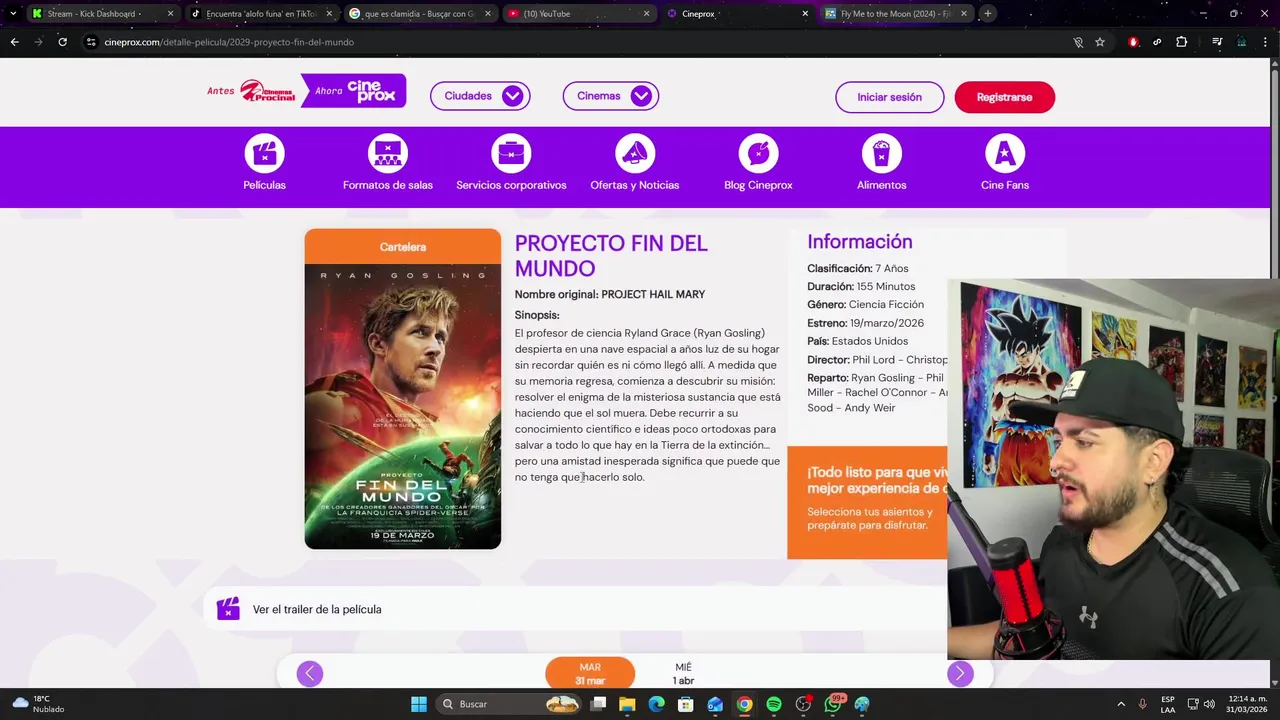This screenshot has height=720, width=1280.
Task: Click the Cinemas Procinal logo
Action: (x=267, y=91)
